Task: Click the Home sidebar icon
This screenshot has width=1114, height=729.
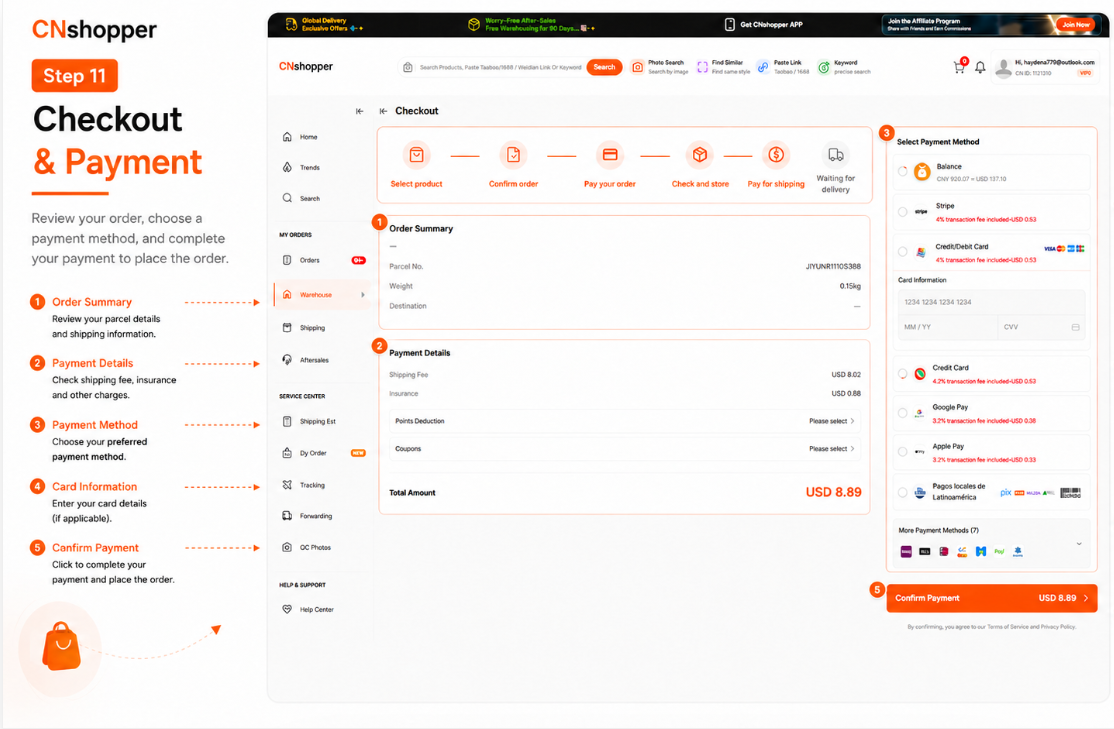Action: pyautogui.click(x=287, y=136)
